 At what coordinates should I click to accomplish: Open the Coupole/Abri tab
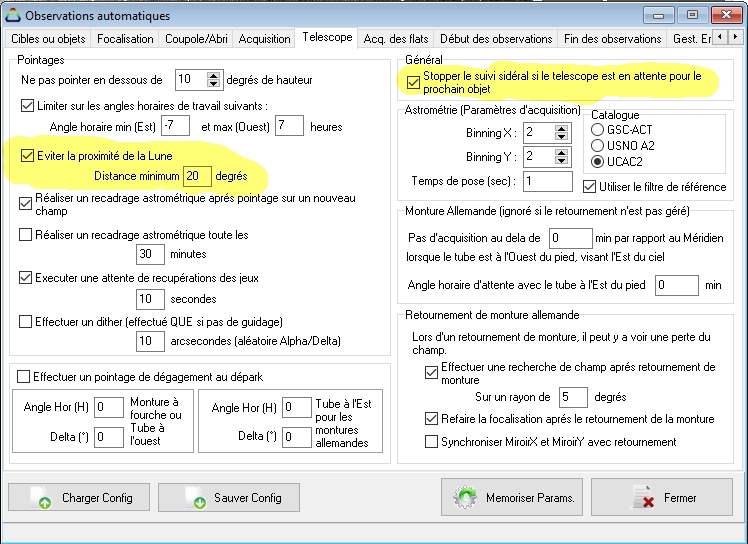click(198, 39)
